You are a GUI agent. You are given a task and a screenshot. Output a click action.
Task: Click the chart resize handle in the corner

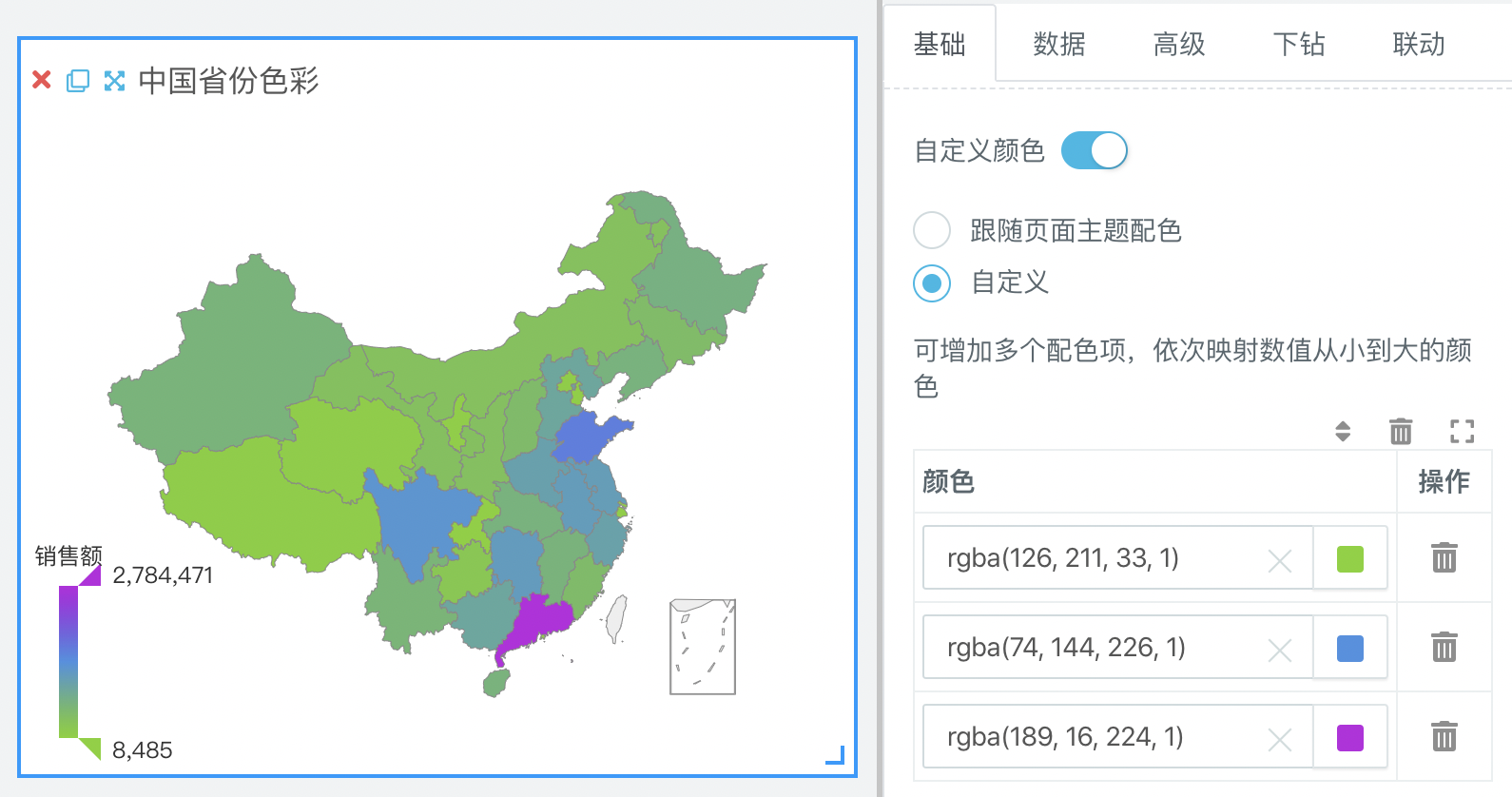click(835, 755)
